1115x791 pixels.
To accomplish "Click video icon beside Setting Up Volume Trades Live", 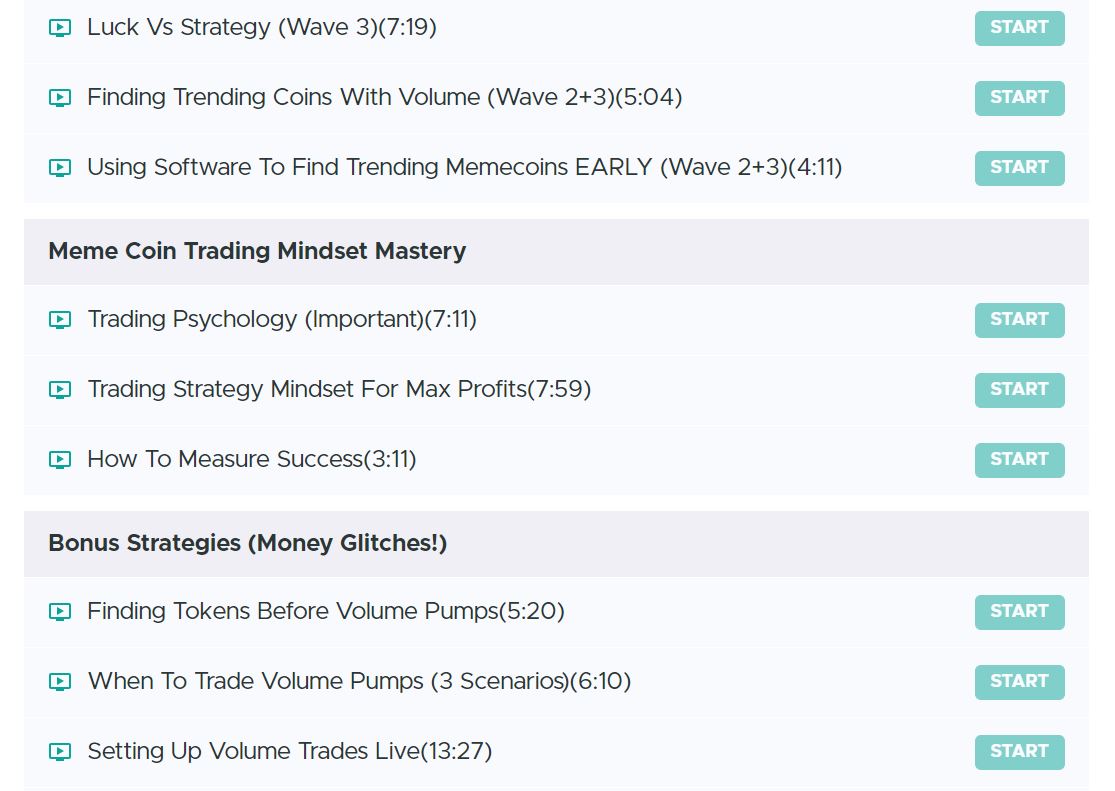I will click(x=60, y=752).
